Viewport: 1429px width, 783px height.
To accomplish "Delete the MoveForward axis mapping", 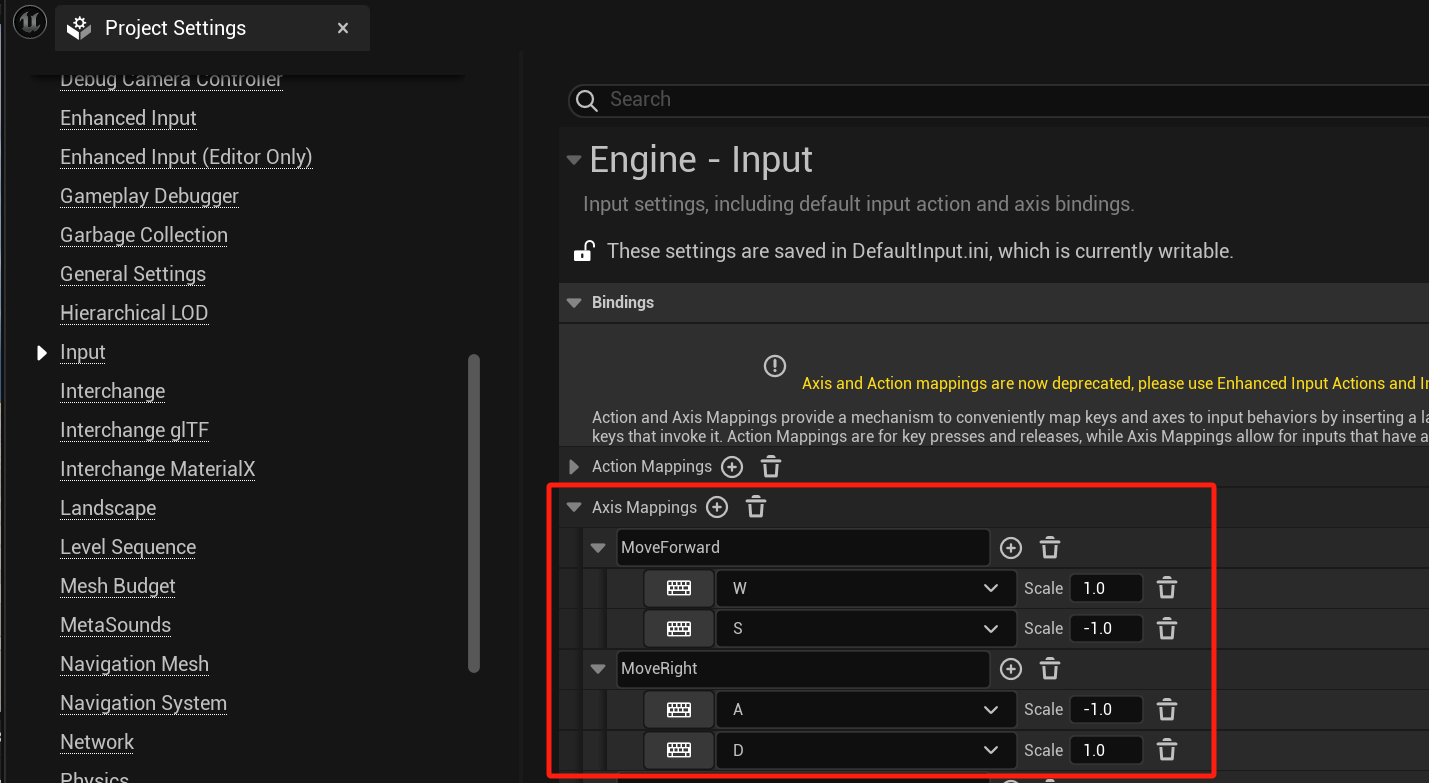I will [x=1050, y=548].
